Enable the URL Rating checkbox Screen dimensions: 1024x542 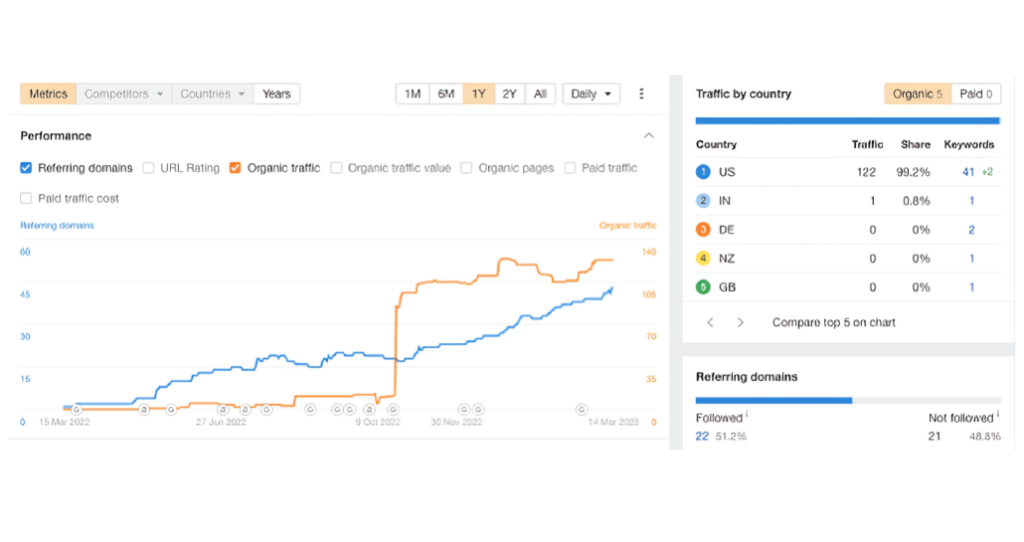(x=149, y=168)
